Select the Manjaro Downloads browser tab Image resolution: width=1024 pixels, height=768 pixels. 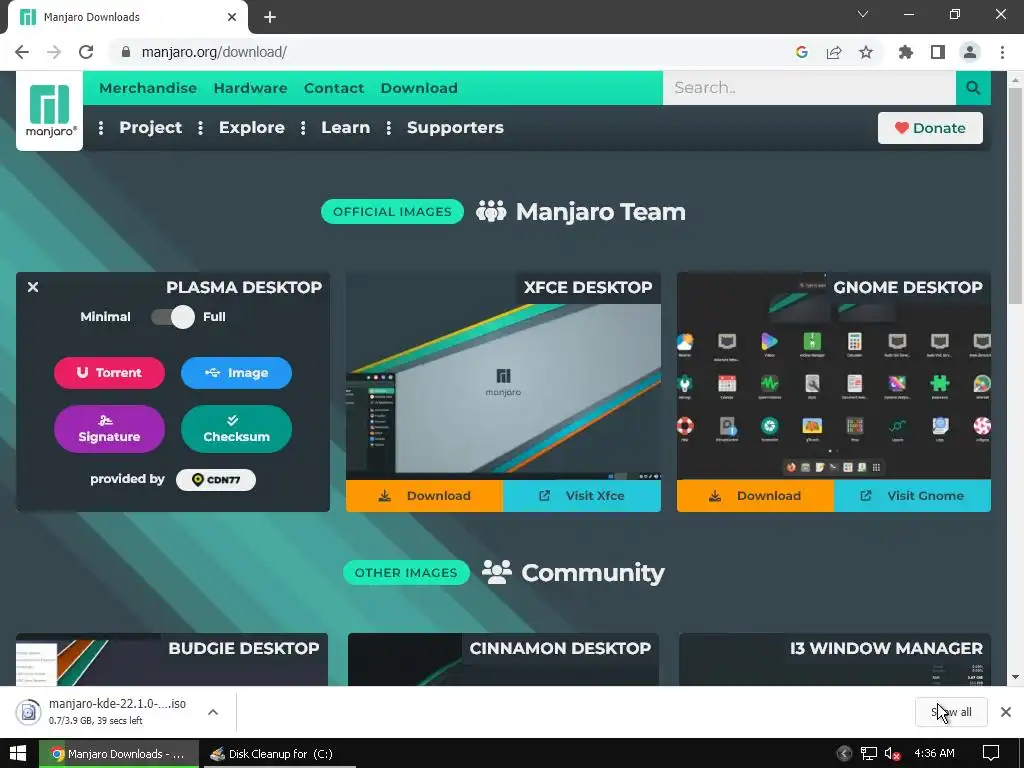click(x=127, y=17)
